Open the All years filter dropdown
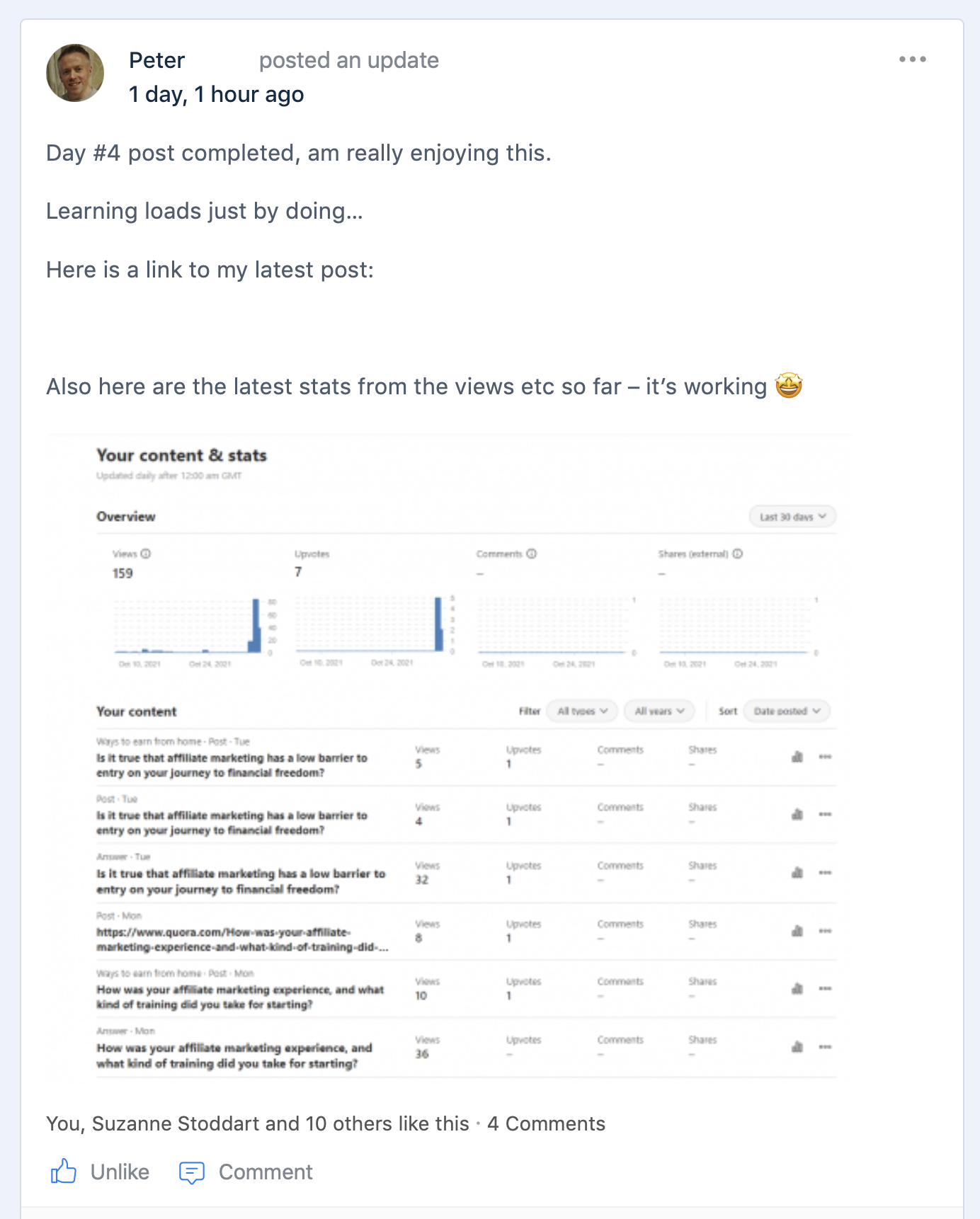This screenshot has height=1219, width=980. 659,711
